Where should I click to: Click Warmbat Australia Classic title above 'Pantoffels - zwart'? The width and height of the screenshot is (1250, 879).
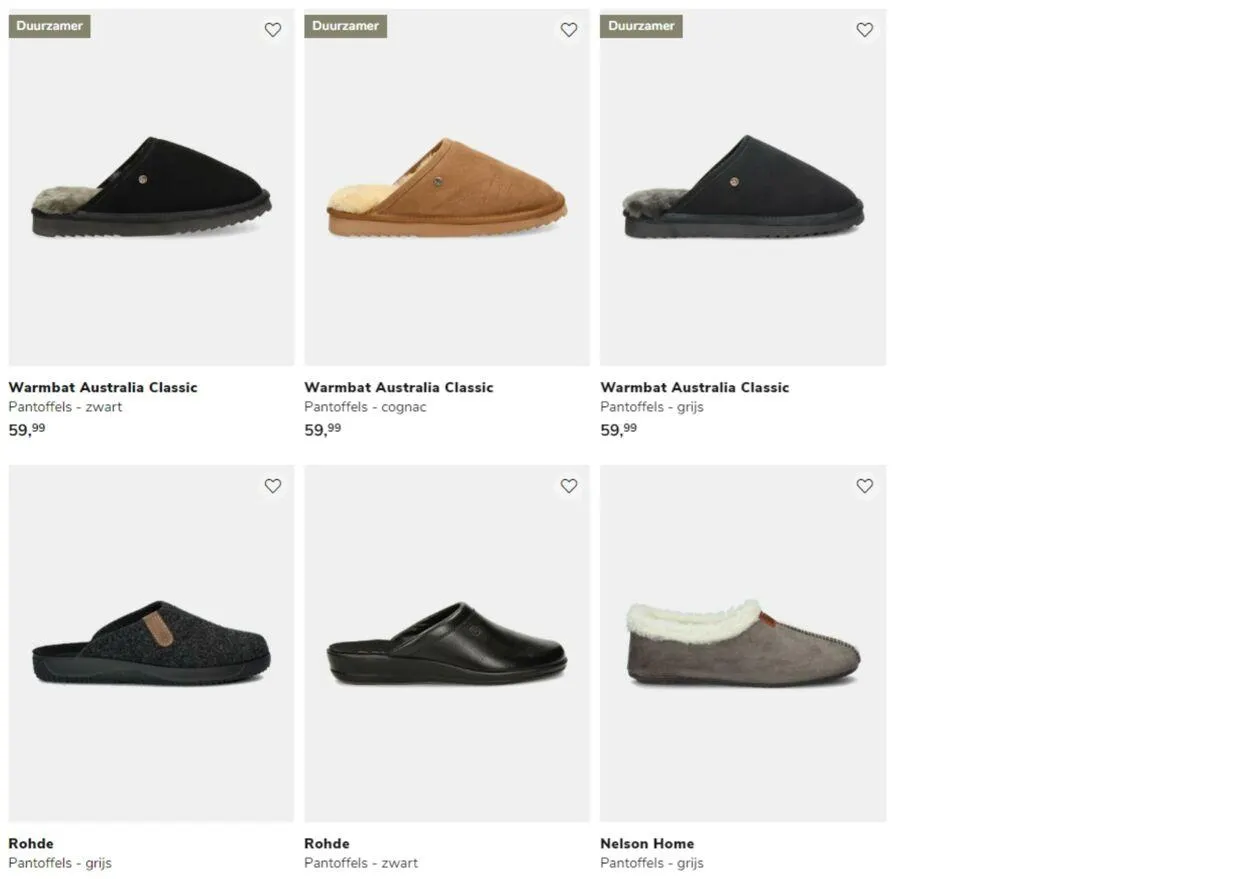[103, 387]
